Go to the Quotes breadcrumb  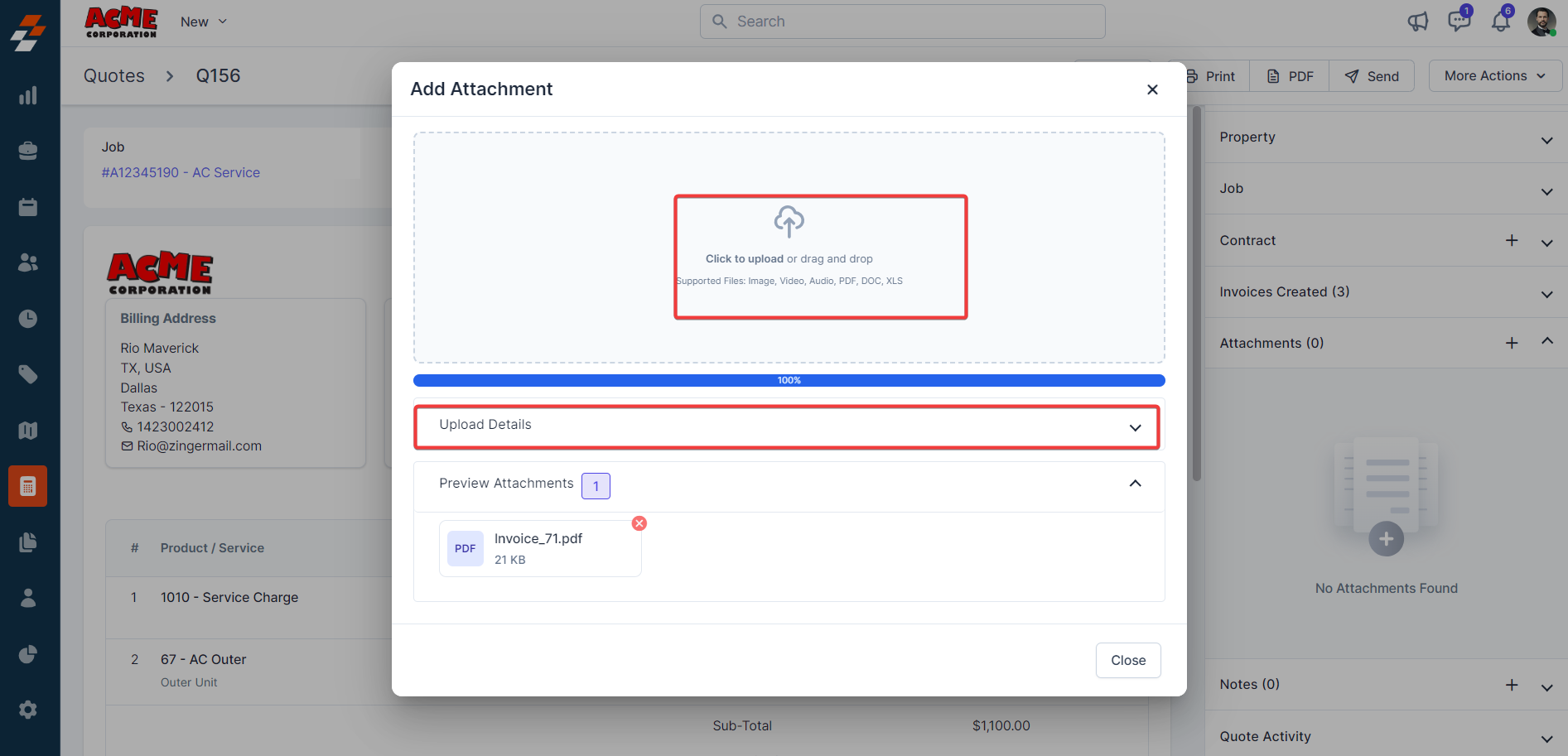coord(114,75)
